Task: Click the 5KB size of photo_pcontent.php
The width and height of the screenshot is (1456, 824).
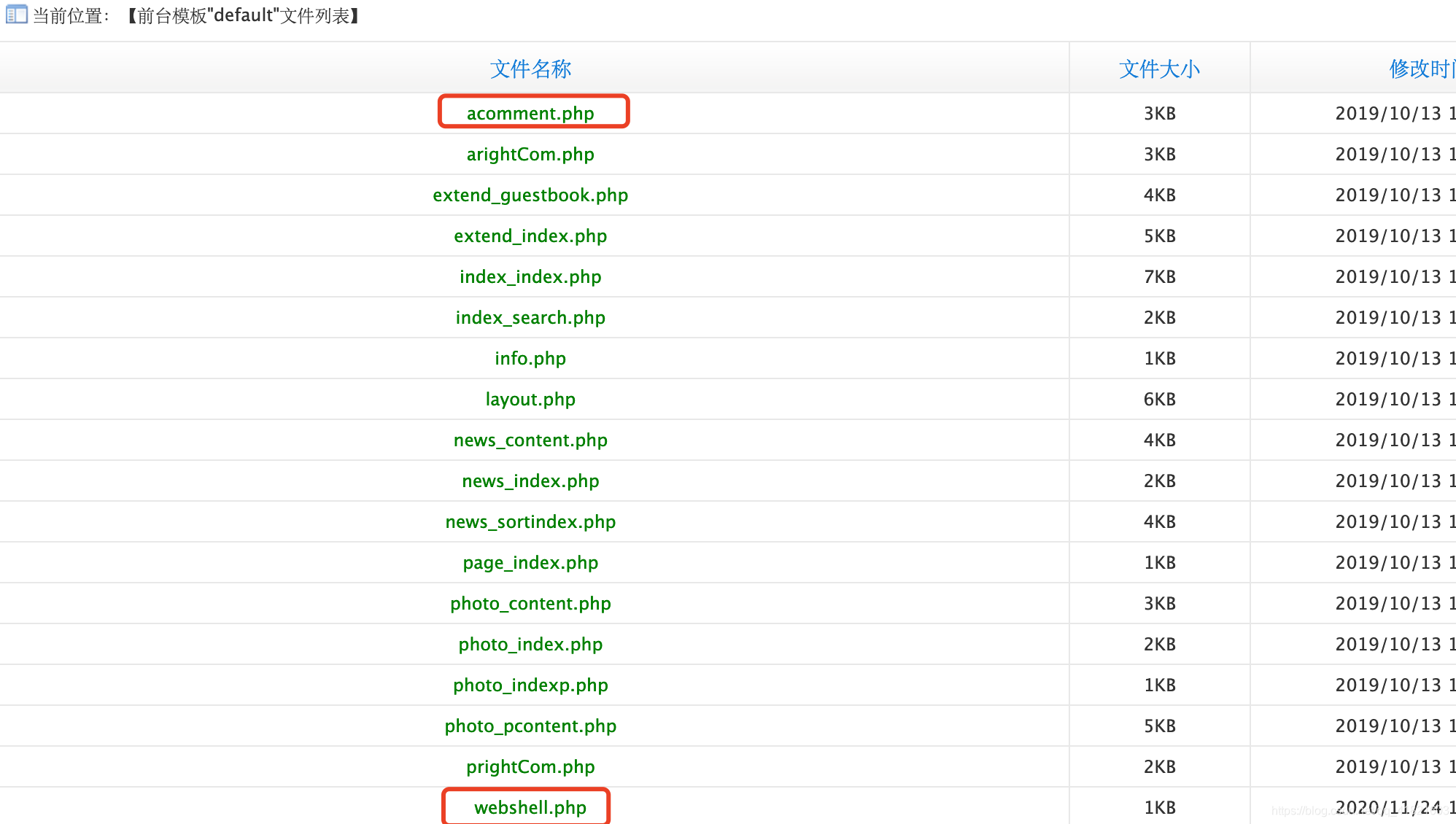Action: point(1159,726)
